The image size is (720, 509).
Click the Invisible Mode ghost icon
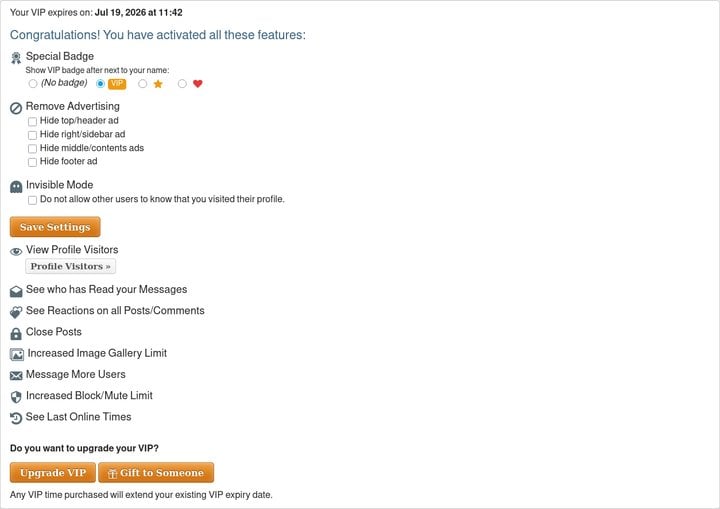point(16,186)
